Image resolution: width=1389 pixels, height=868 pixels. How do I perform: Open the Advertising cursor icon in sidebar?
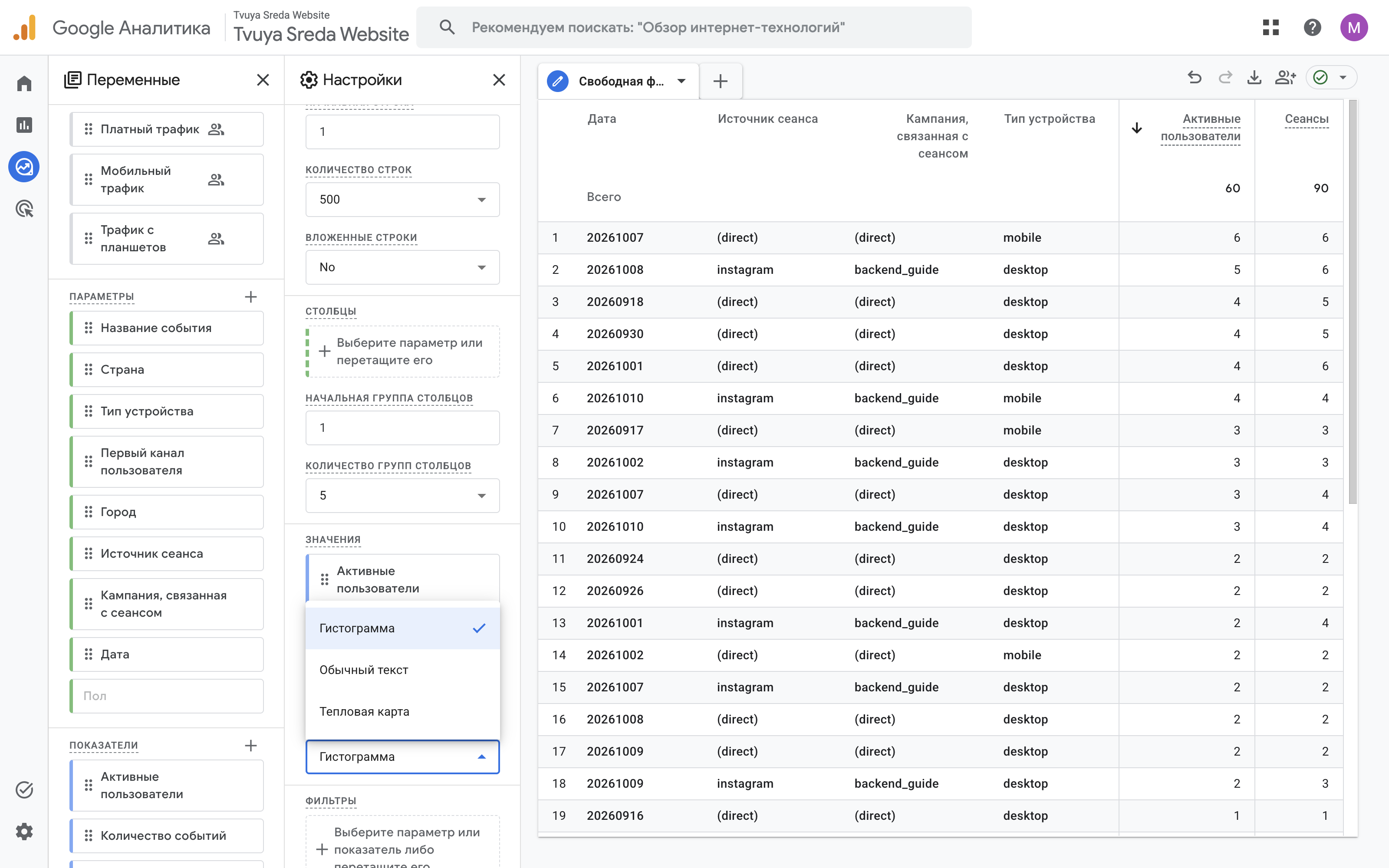[24, 209]
